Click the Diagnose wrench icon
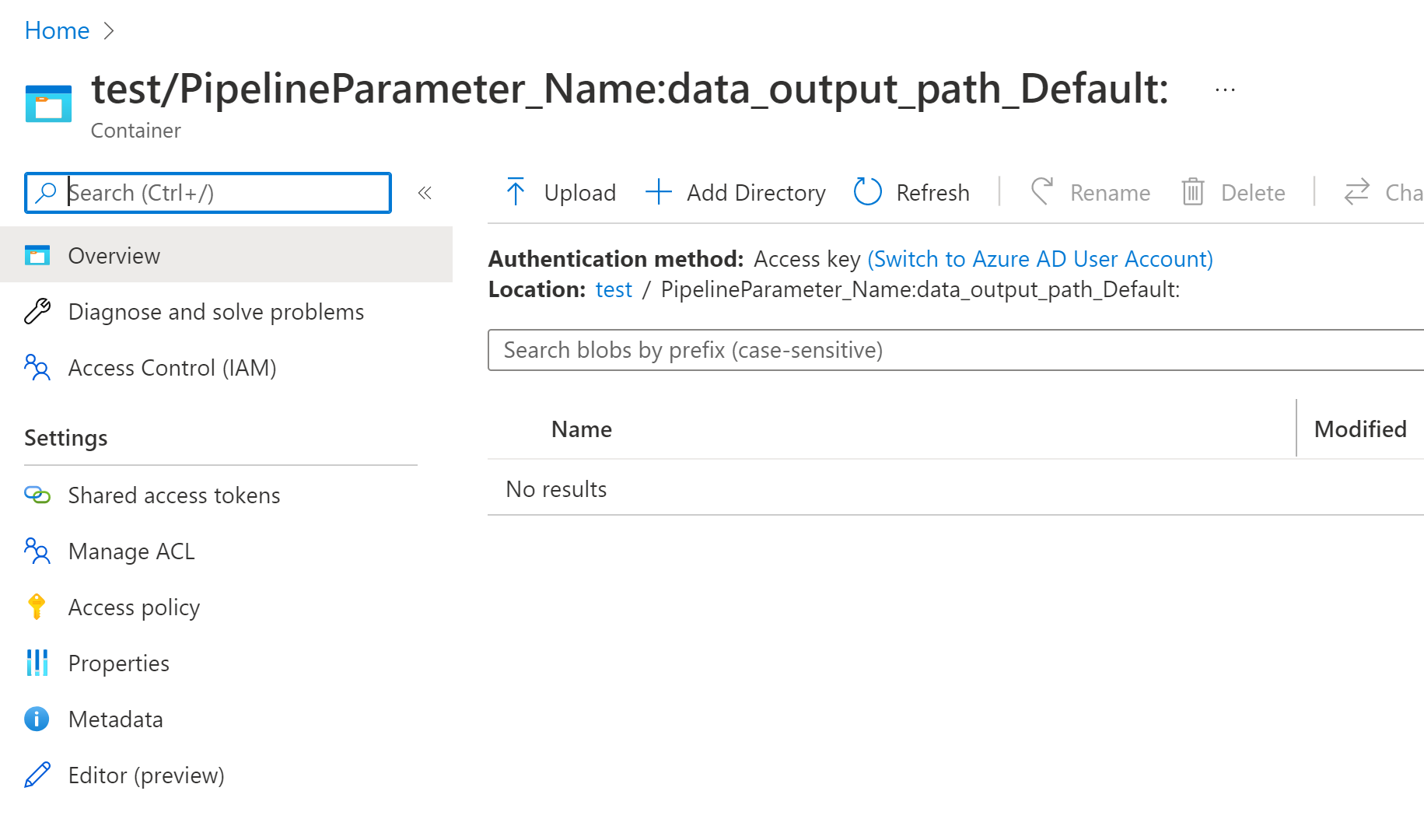This screenshot has width=1424, height=840. pyautogui.click(x=37, y=311)
